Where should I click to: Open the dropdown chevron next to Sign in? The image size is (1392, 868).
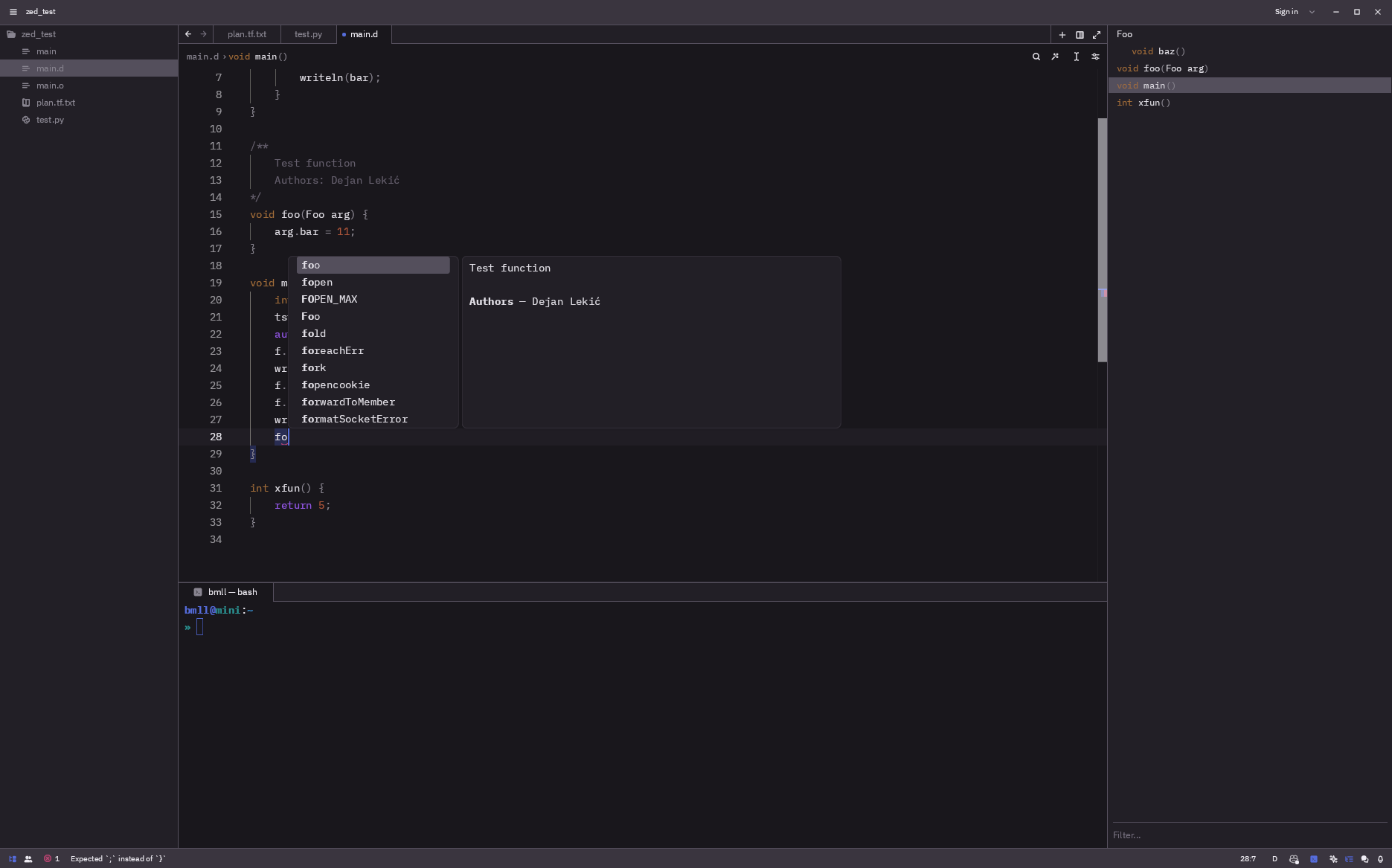pos(1312,12)
